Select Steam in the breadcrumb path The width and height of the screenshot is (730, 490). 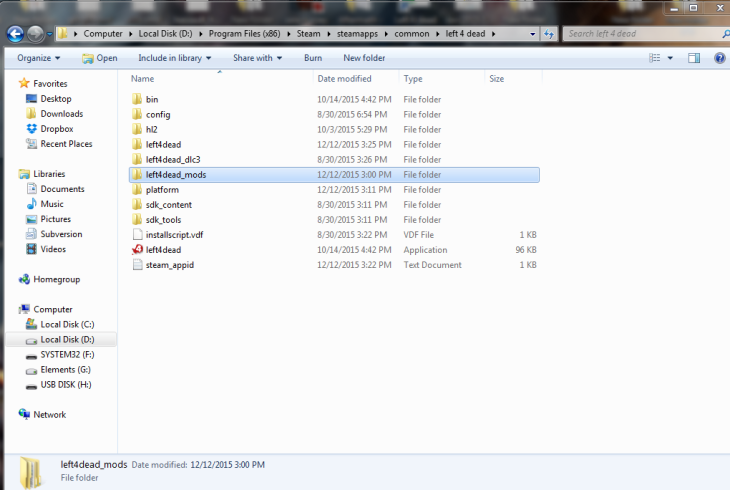point(309,34)
